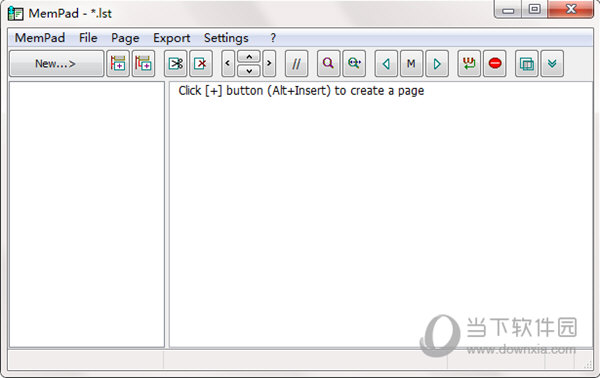The width and height of the screenshot is (600, 378).
Task: Open search with magnifying glass icon
Action: (x=328, y=64)
